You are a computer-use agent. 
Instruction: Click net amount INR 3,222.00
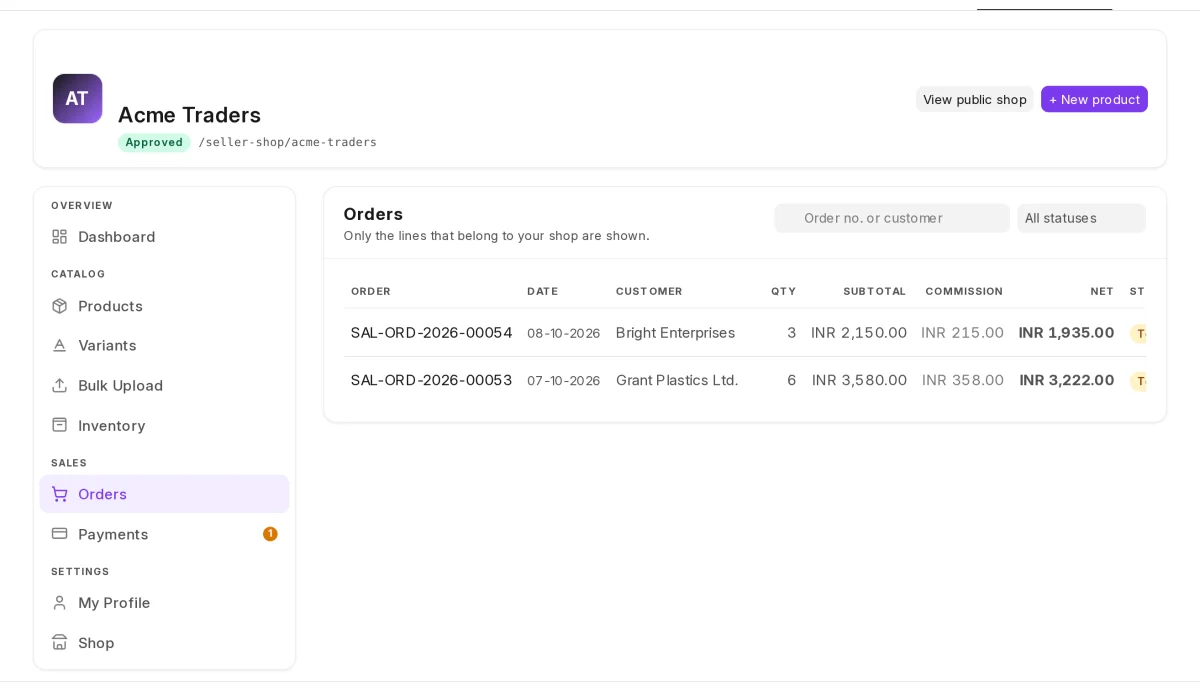click(x=1067, y=380)
